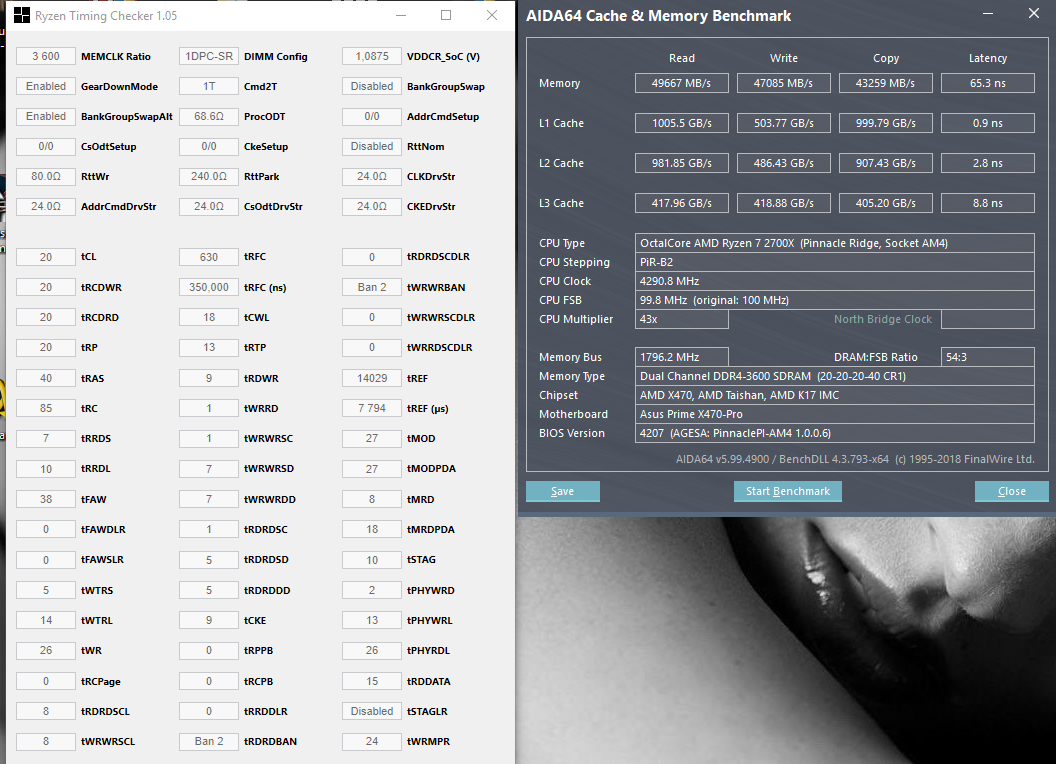The image size is (1056, 764).
Task: Maximize the Ryzen Timing Checker window
Action: [446, 15]
